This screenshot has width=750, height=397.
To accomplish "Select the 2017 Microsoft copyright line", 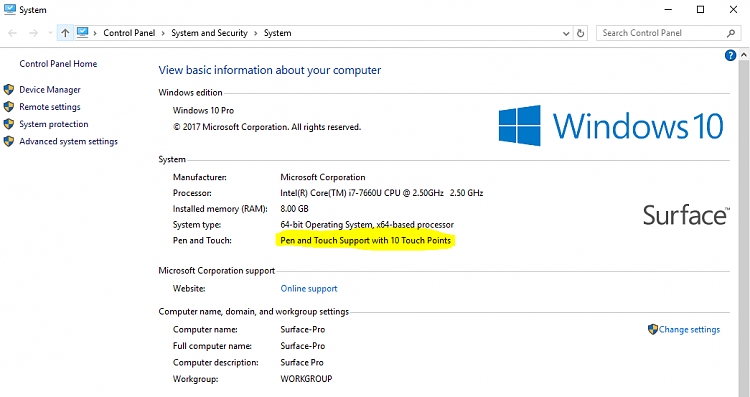I will click(267, 127).
